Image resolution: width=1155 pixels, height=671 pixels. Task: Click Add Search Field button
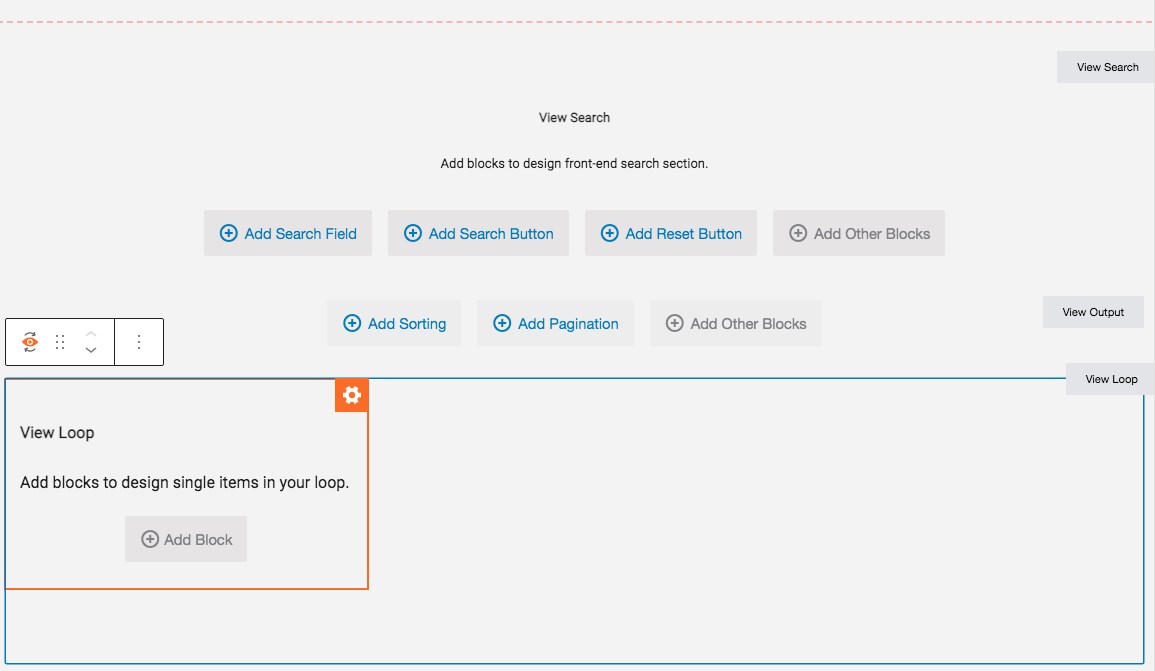coord(288,233)
